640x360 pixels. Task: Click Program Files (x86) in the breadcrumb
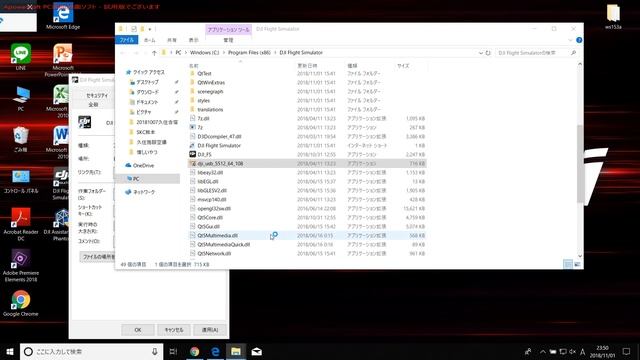[x=249, y=53]
